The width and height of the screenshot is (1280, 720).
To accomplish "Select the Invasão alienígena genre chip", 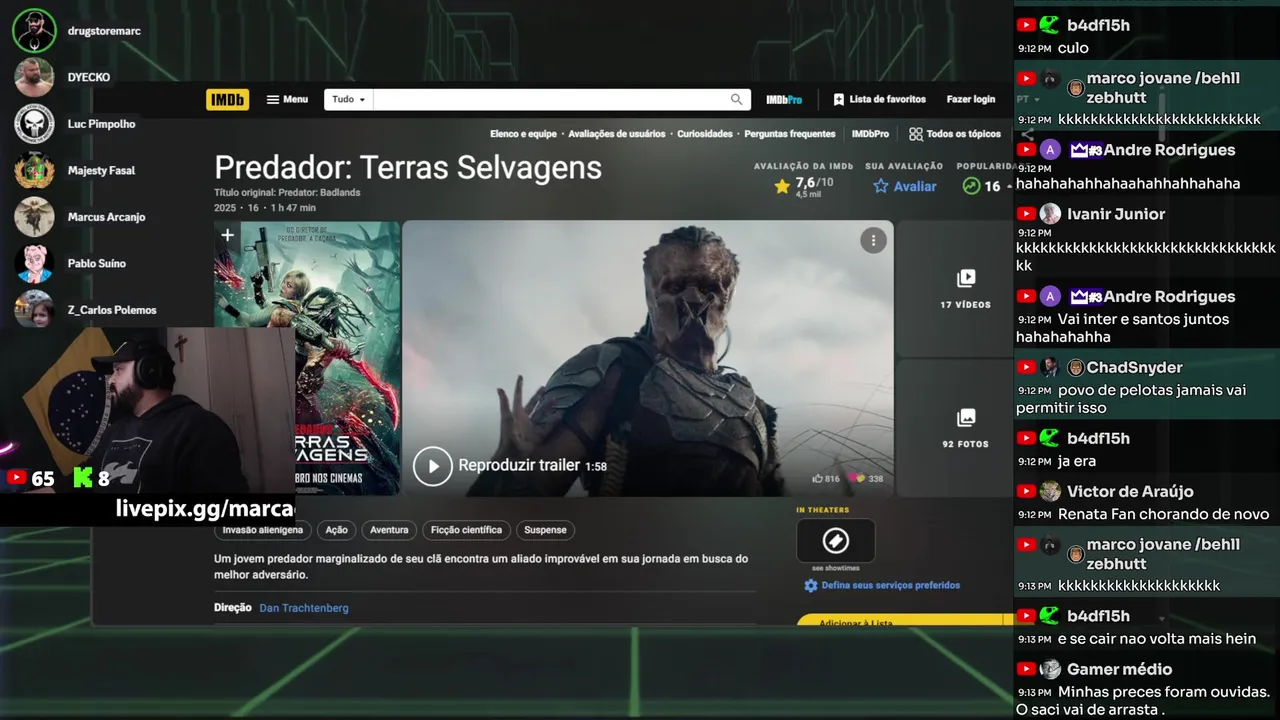I will (263, 530).
